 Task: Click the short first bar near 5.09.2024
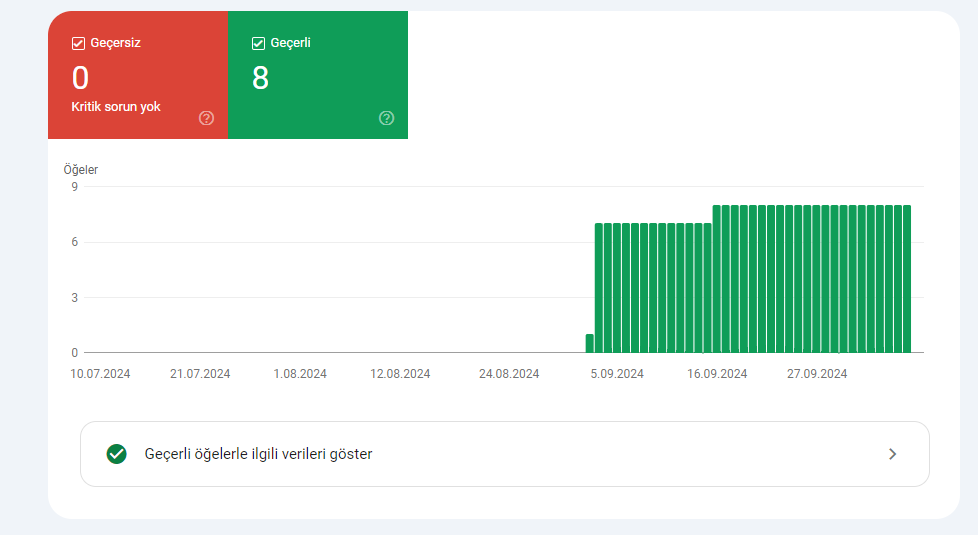pyautogui.click(x=589, y=343)
